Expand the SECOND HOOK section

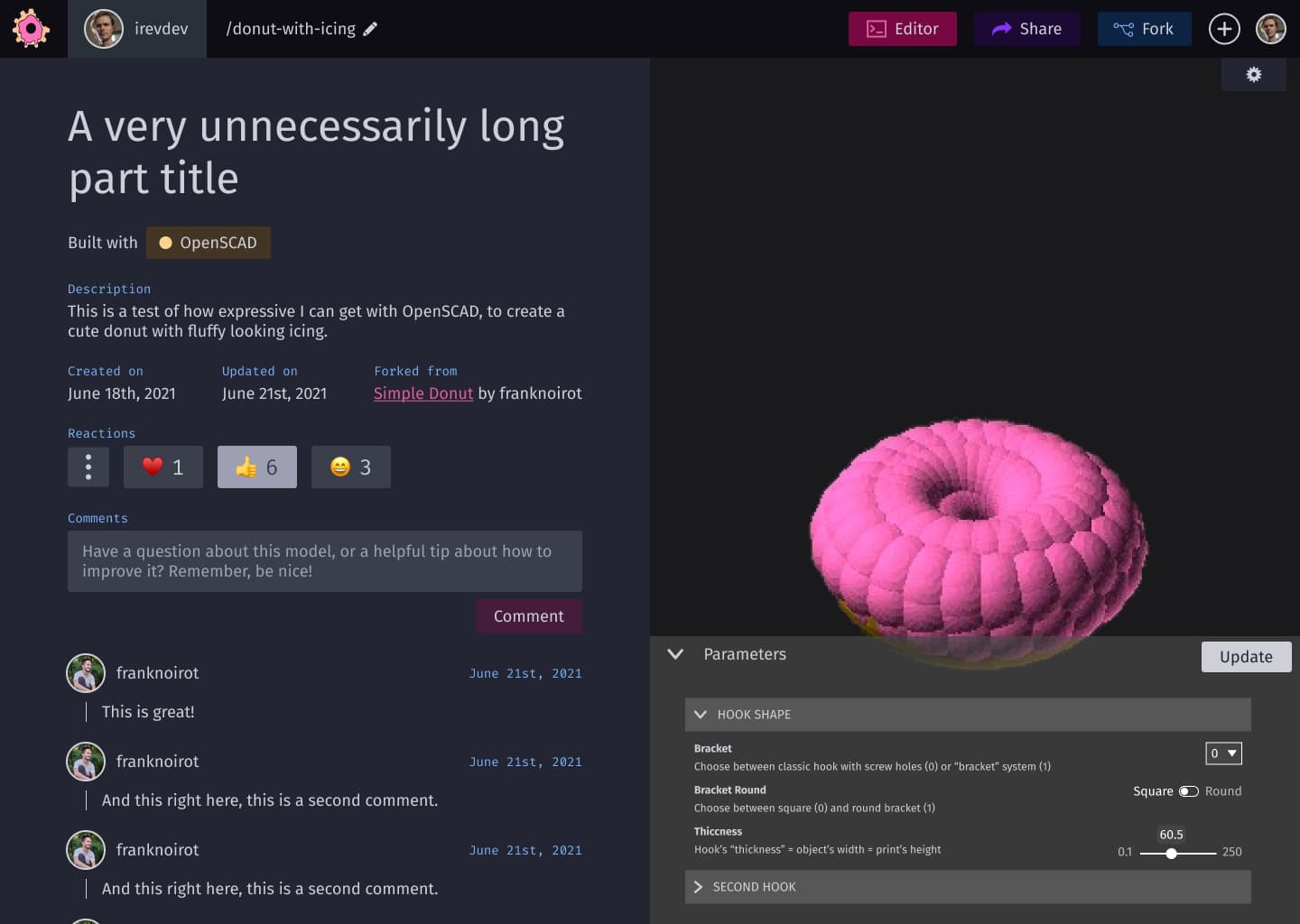tap(699, 886)
